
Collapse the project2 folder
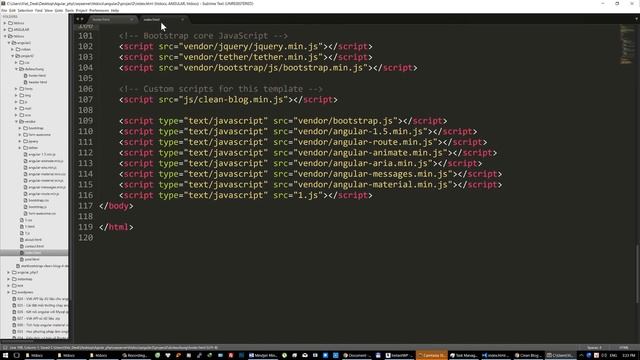point(13,56)
